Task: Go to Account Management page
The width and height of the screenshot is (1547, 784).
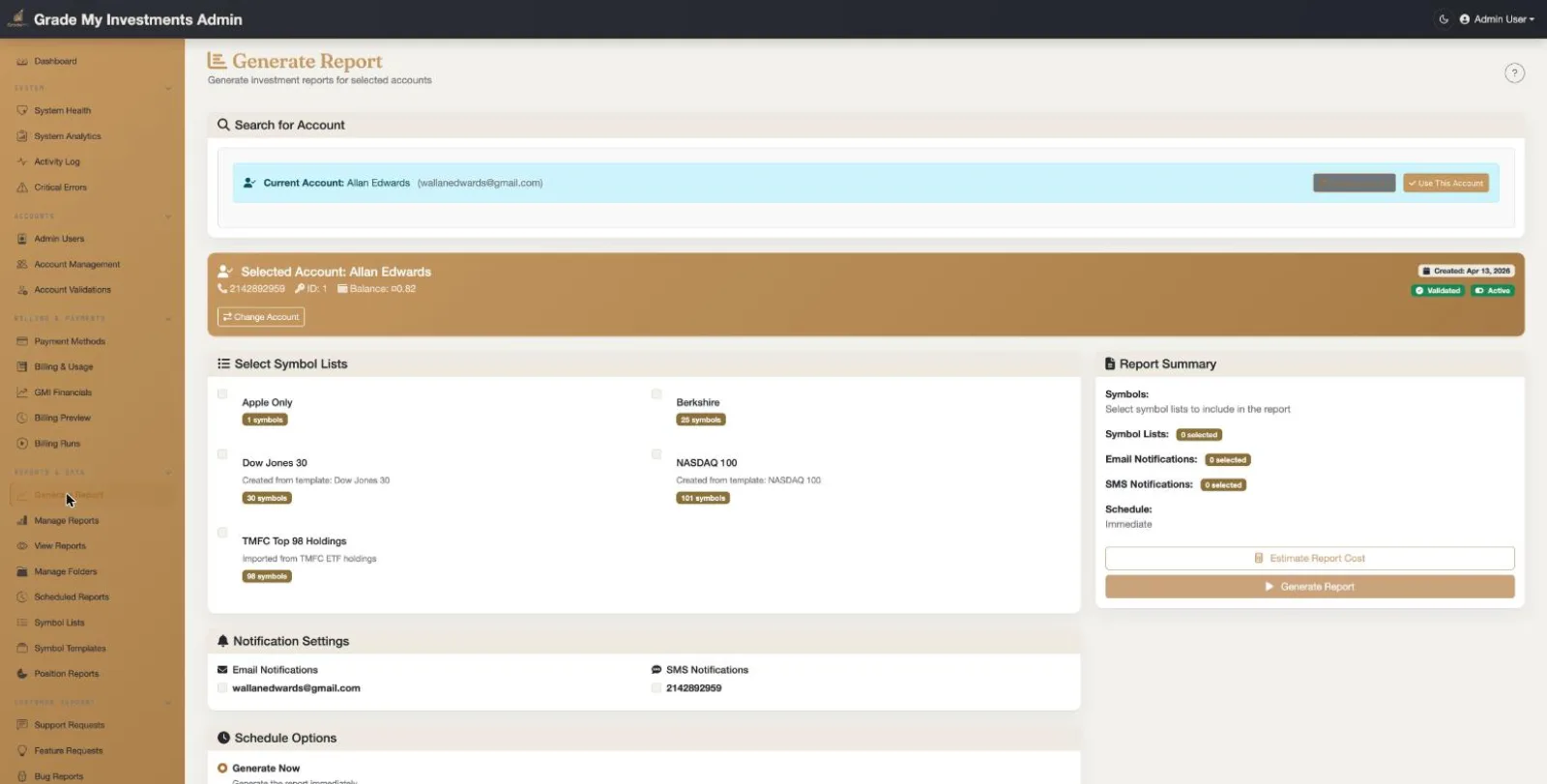Action: click(92, 264)
